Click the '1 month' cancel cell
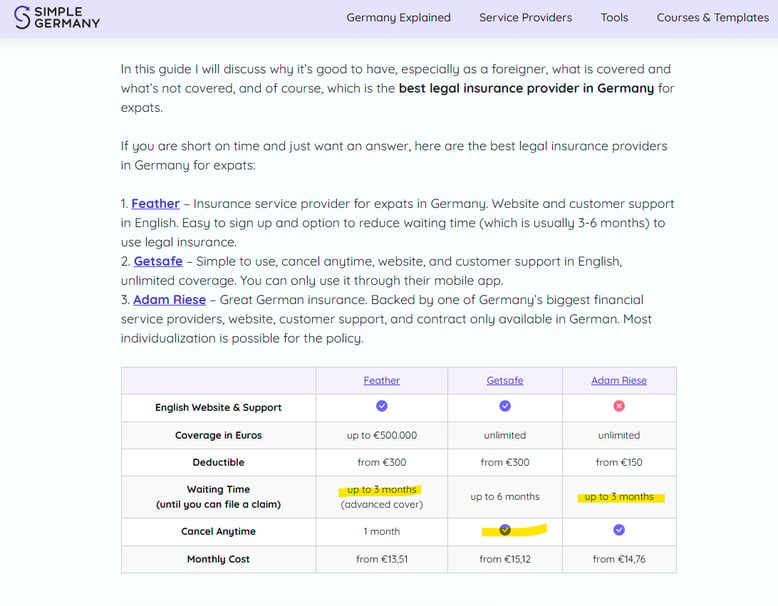778x606 pixels. [x=382, y=531]
